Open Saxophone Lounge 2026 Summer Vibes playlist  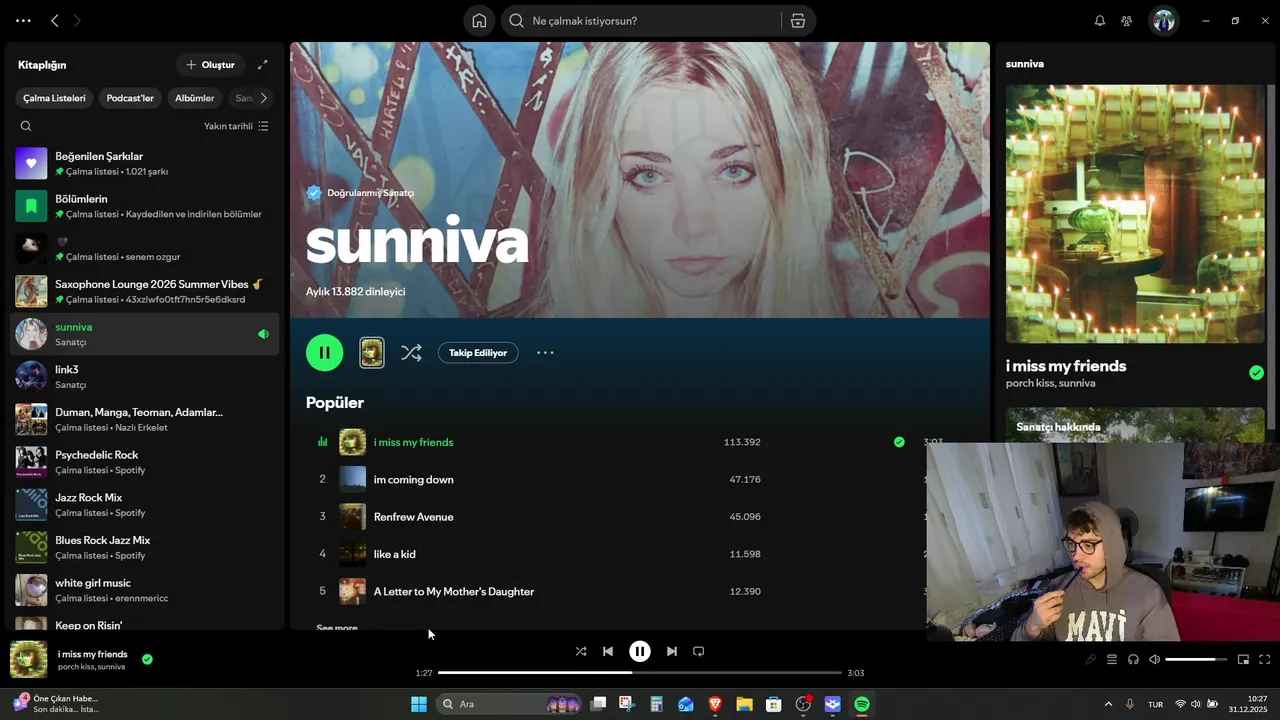click(145, 291)
